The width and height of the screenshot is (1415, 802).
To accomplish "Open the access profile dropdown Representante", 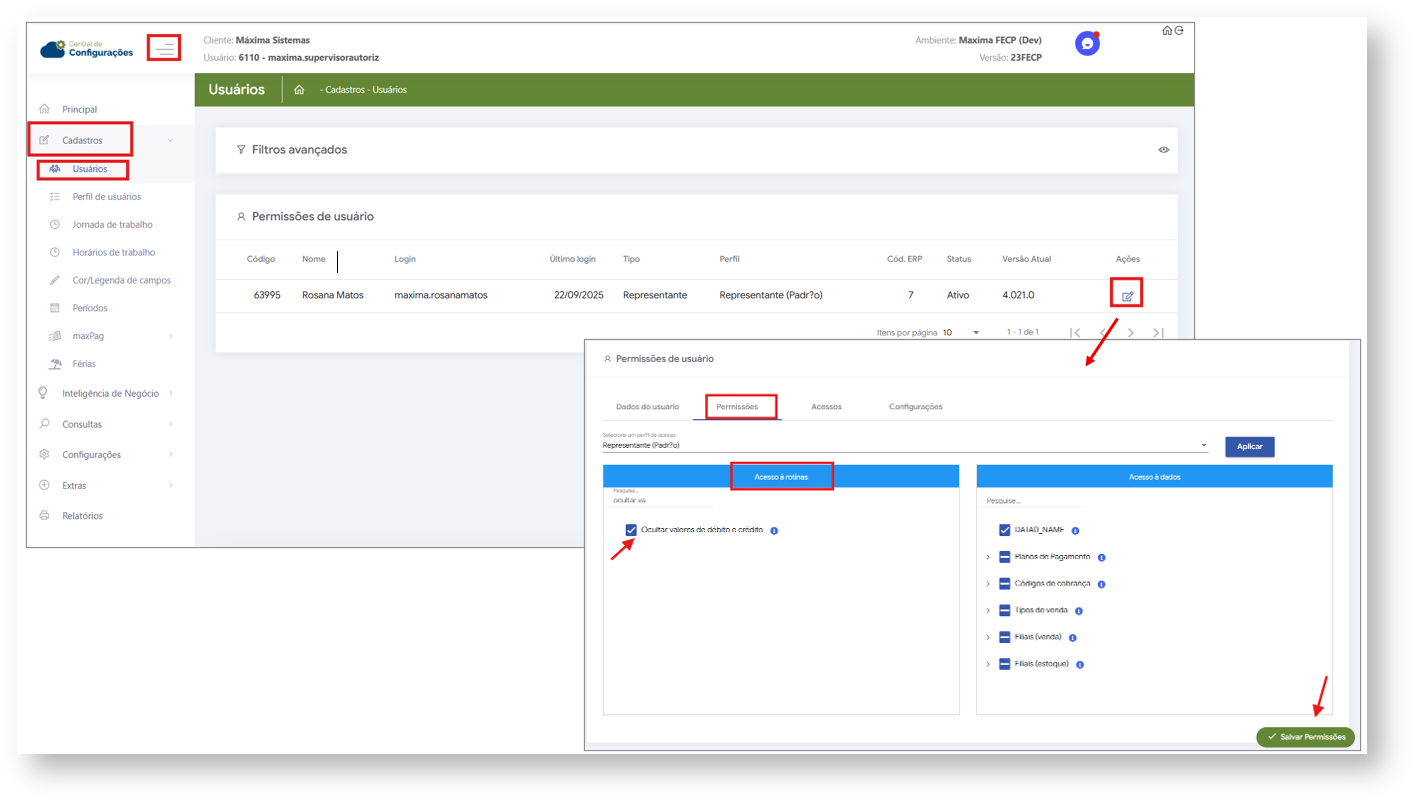I will 904,446.
